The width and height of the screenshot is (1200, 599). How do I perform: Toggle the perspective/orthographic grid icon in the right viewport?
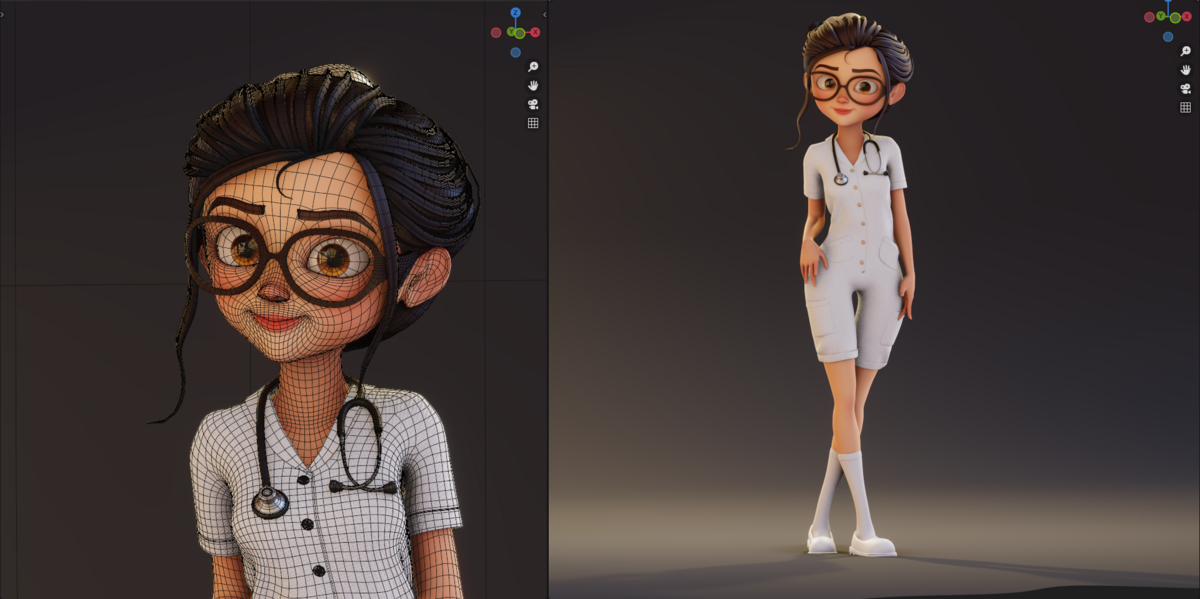1185,107
